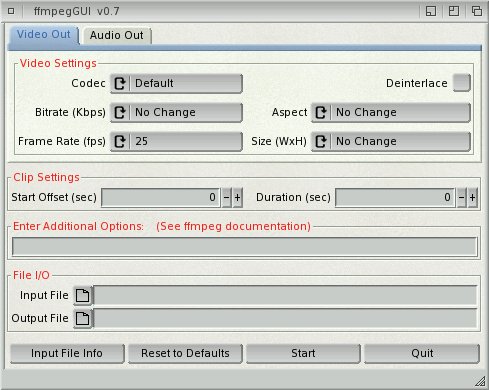Click the Quit button
Screen dimensions: 489x390
[422, 353]
